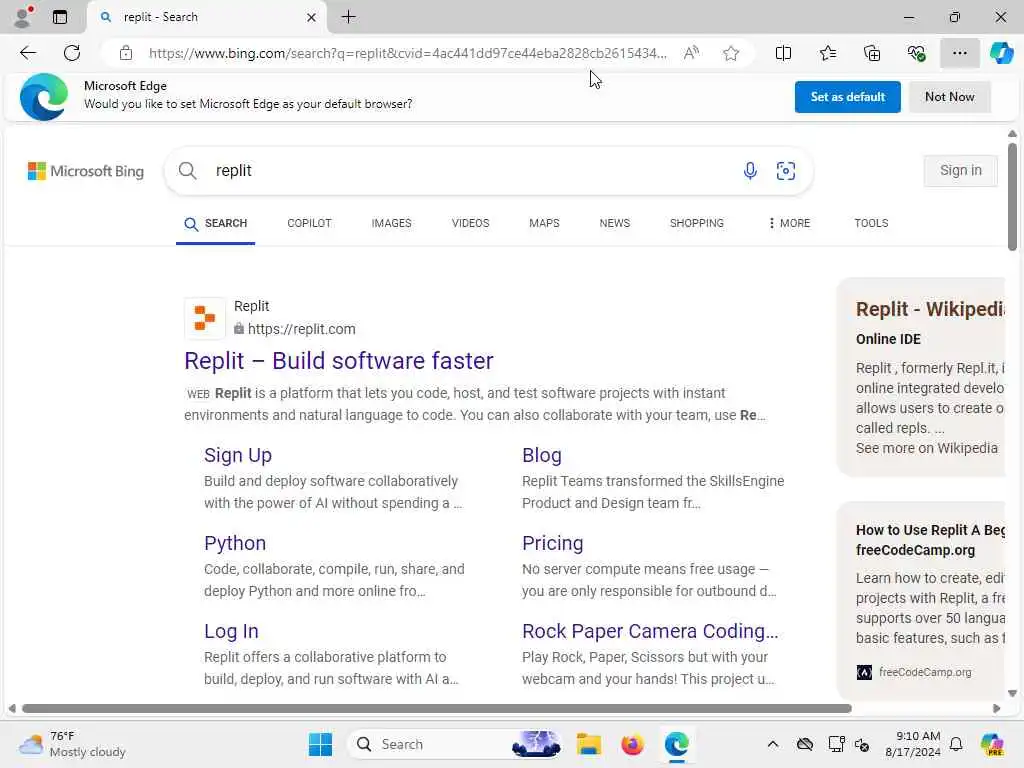1024x768 pixels.
Task: Open the Blog sitelink
Action: [541, 455]
